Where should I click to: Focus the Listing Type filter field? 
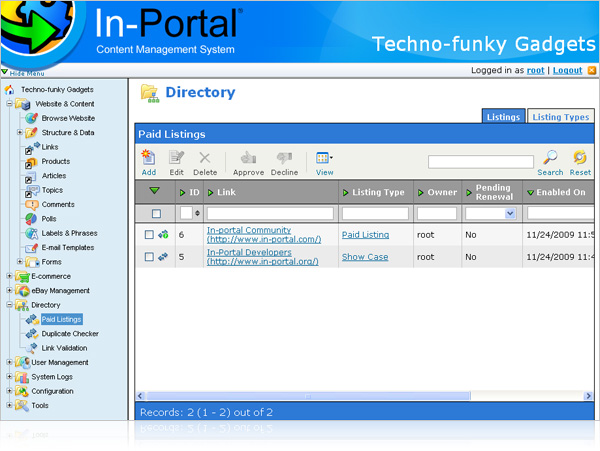pos(375,213)
